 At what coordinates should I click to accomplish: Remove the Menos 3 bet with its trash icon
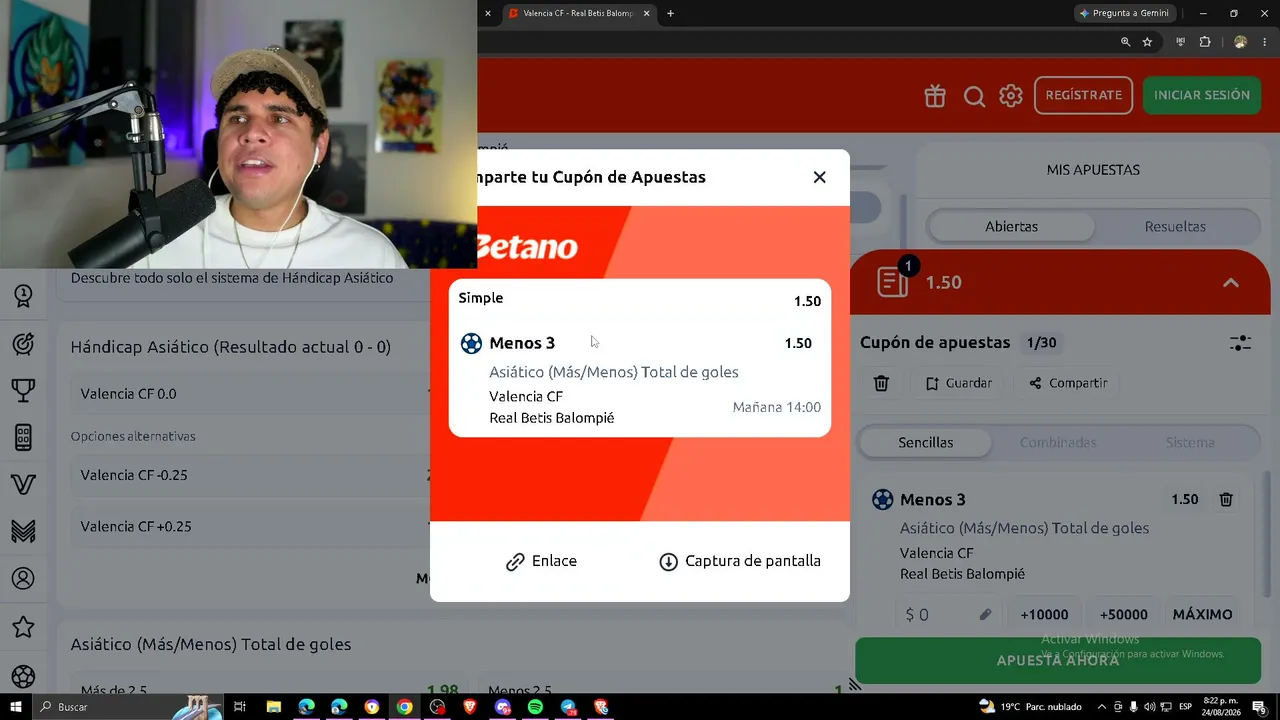(x=1226, y=499)
